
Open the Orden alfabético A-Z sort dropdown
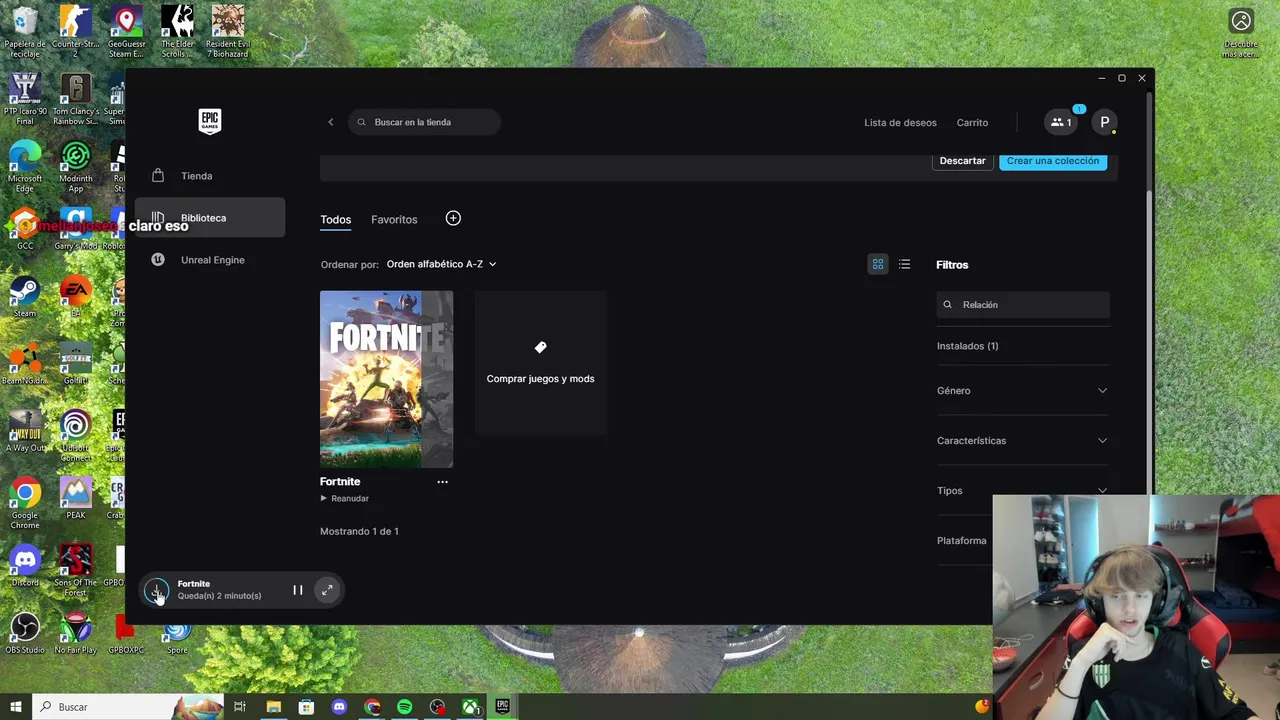pyautogui.click(x=441, y=264)
